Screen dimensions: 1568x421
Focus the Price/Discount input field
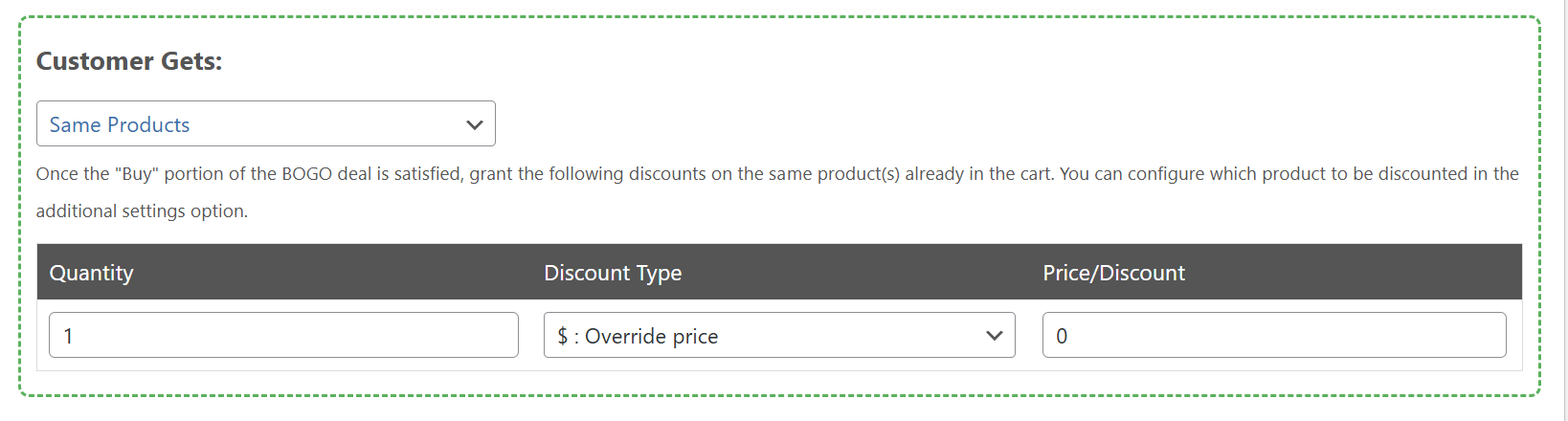[1273, 336]
